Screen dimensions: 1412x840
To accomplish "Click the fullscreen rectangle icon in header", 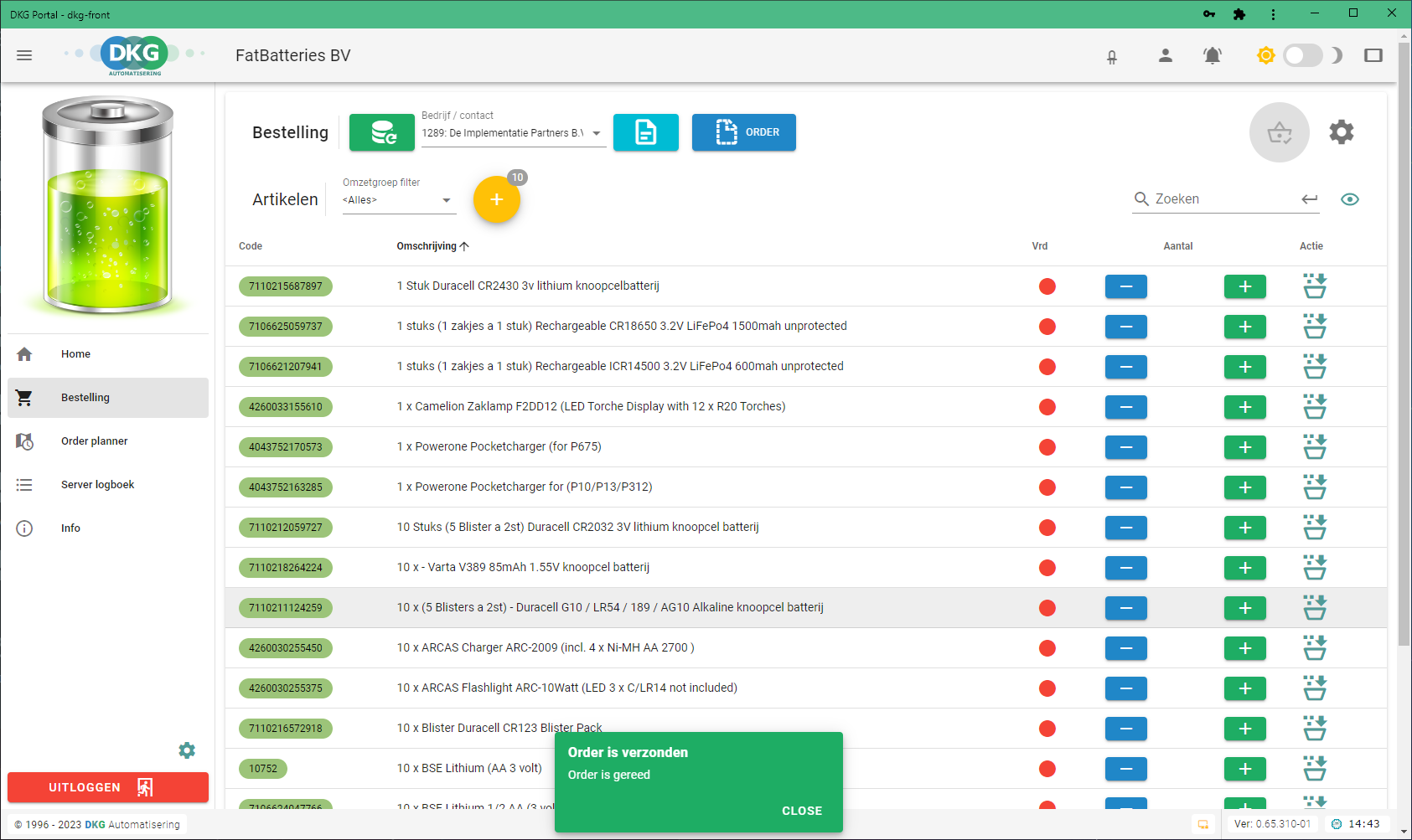I will (x=1373, y=55).
